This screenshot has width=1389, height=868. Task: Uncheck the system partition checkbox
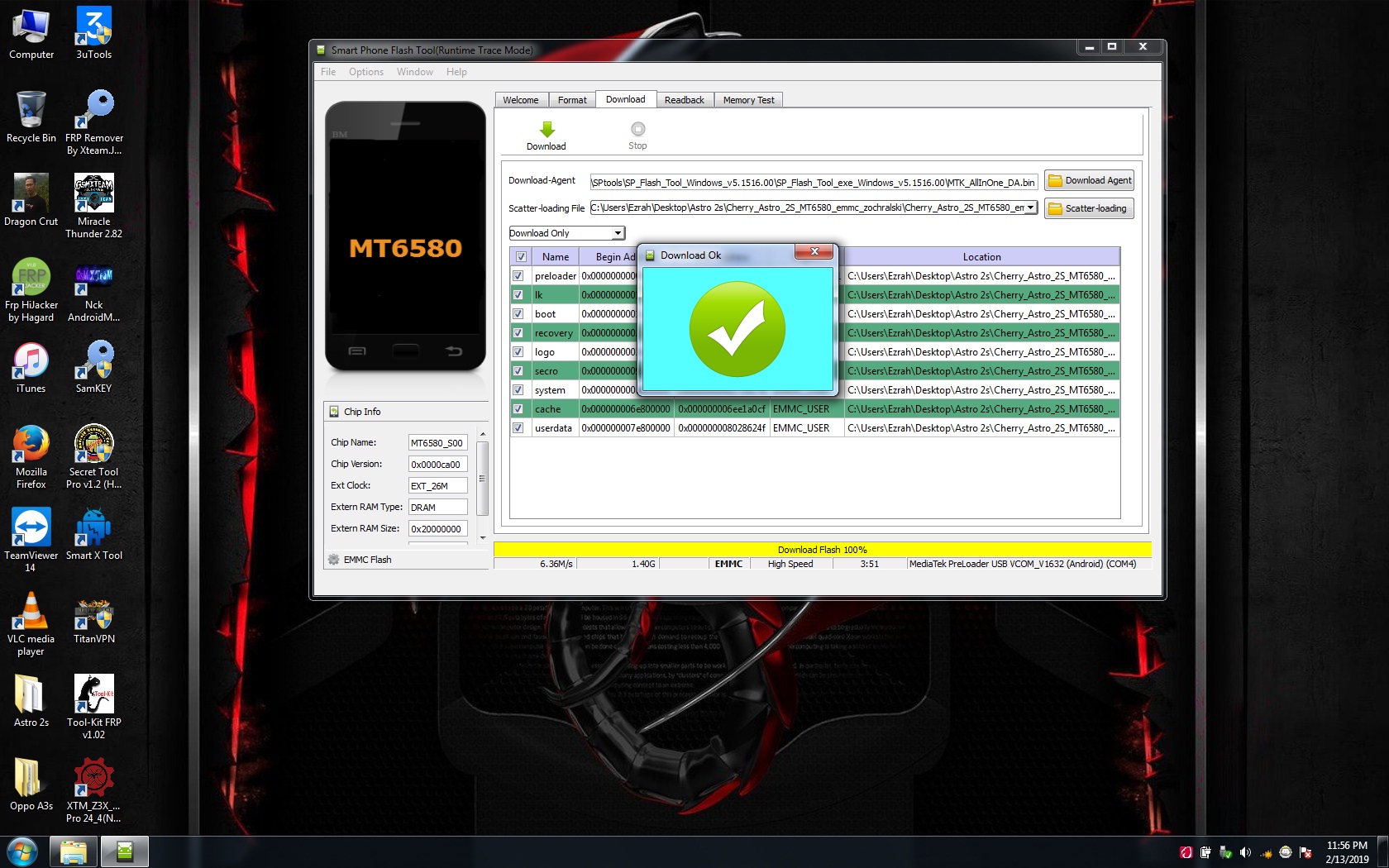(518, 390)
